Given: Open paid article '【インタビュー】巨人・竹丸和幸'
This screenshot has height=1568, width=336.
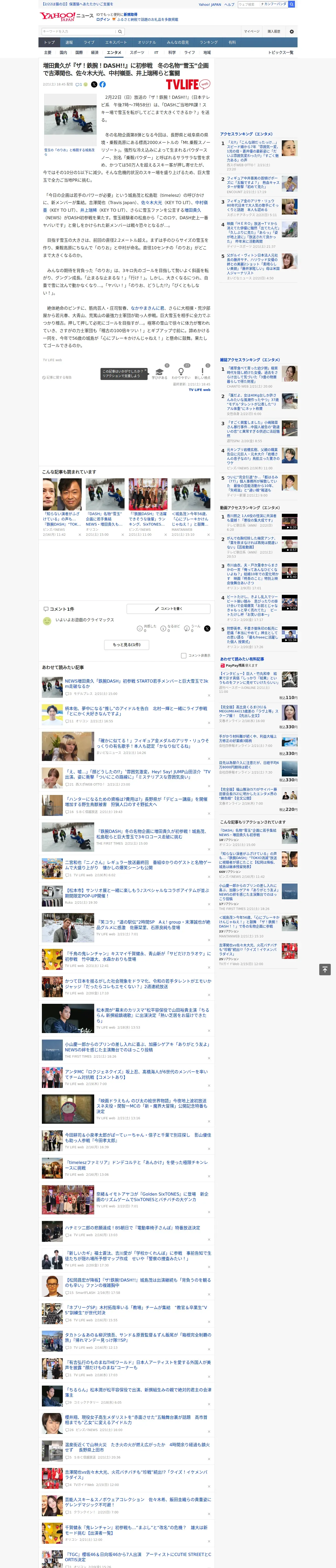Looking at the screenshot, I should 249,679.
